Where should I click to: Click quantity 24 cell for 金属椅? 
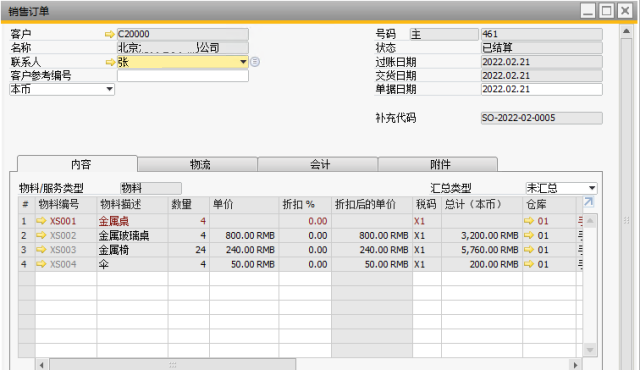point(189,249)
